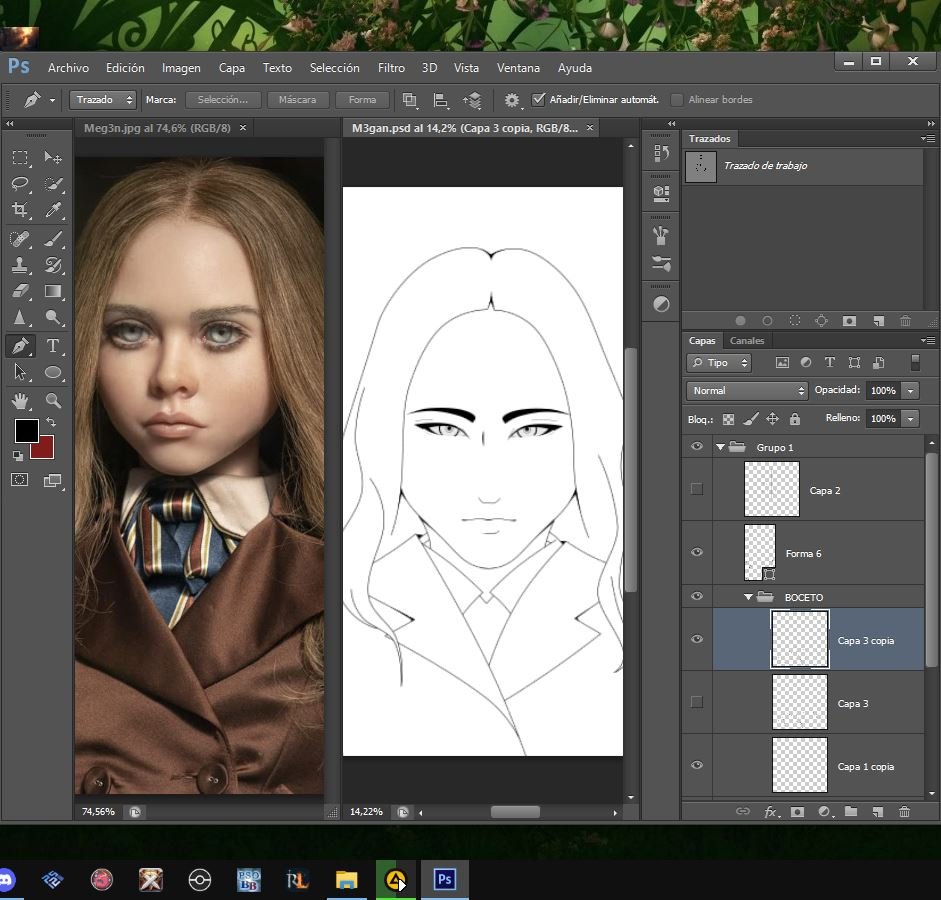Select the Dodge tool
941x900 pixels.
click(x=53, y=317)
